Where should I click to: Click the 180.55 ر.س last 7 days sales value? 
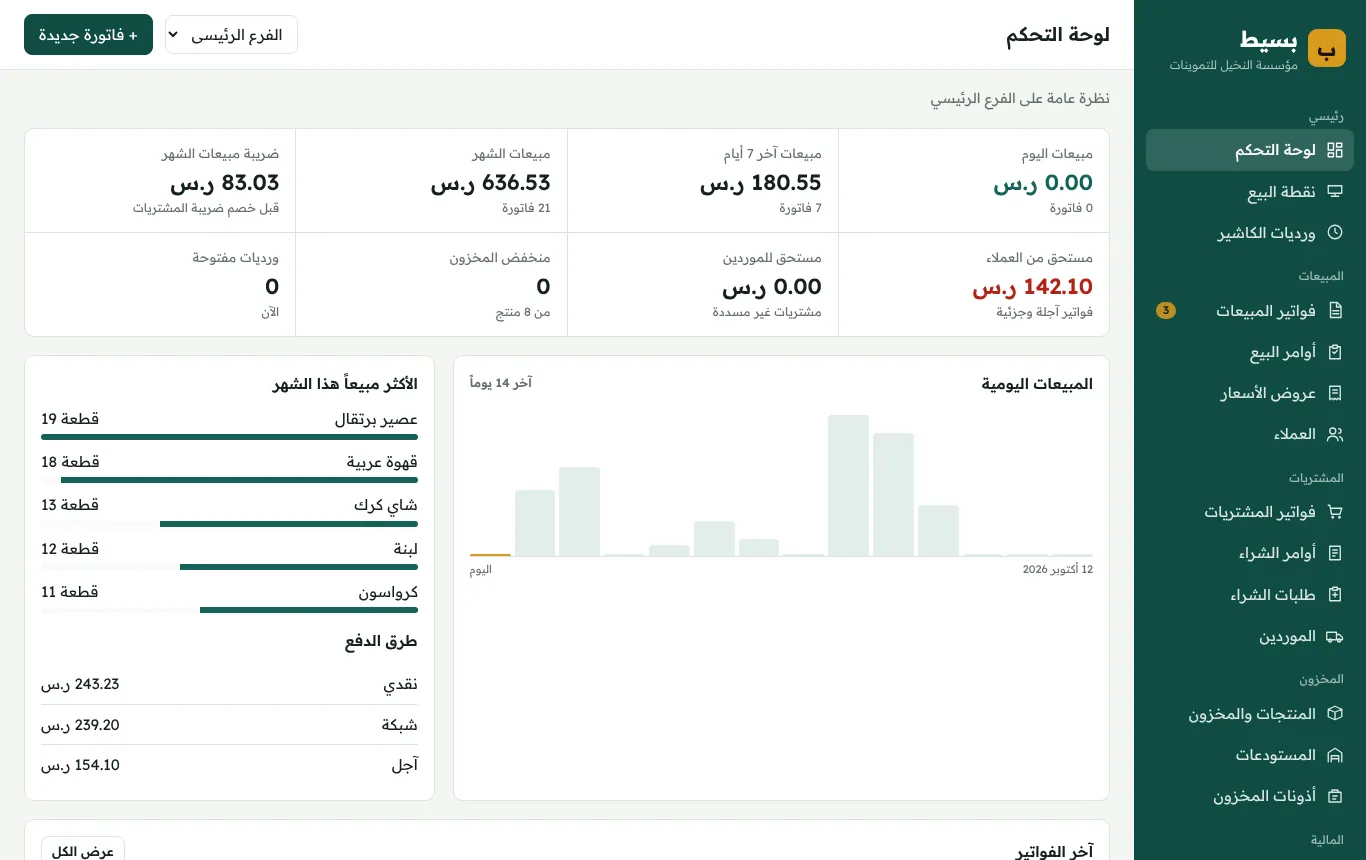click(761, 183)
